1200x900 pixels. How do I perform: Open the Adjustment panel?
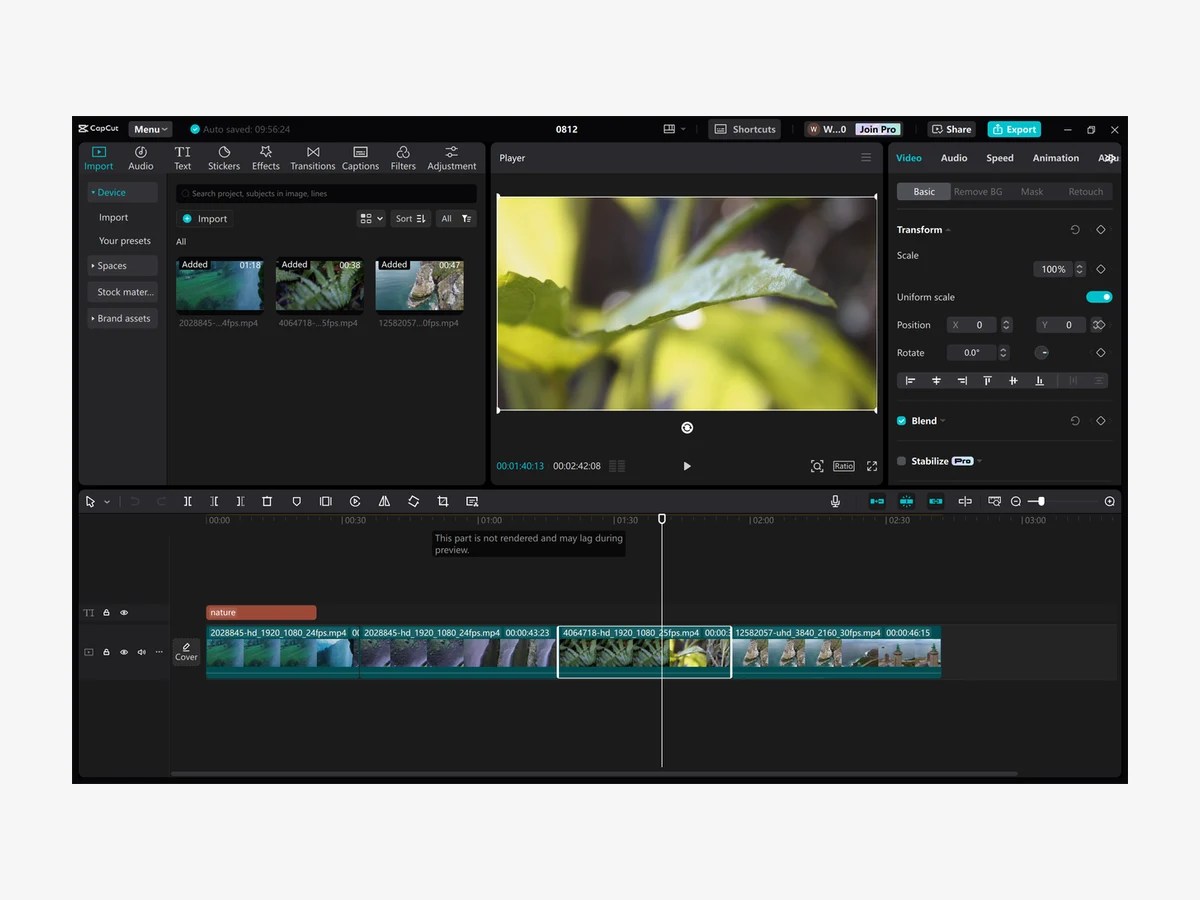[x=452, y=158]
